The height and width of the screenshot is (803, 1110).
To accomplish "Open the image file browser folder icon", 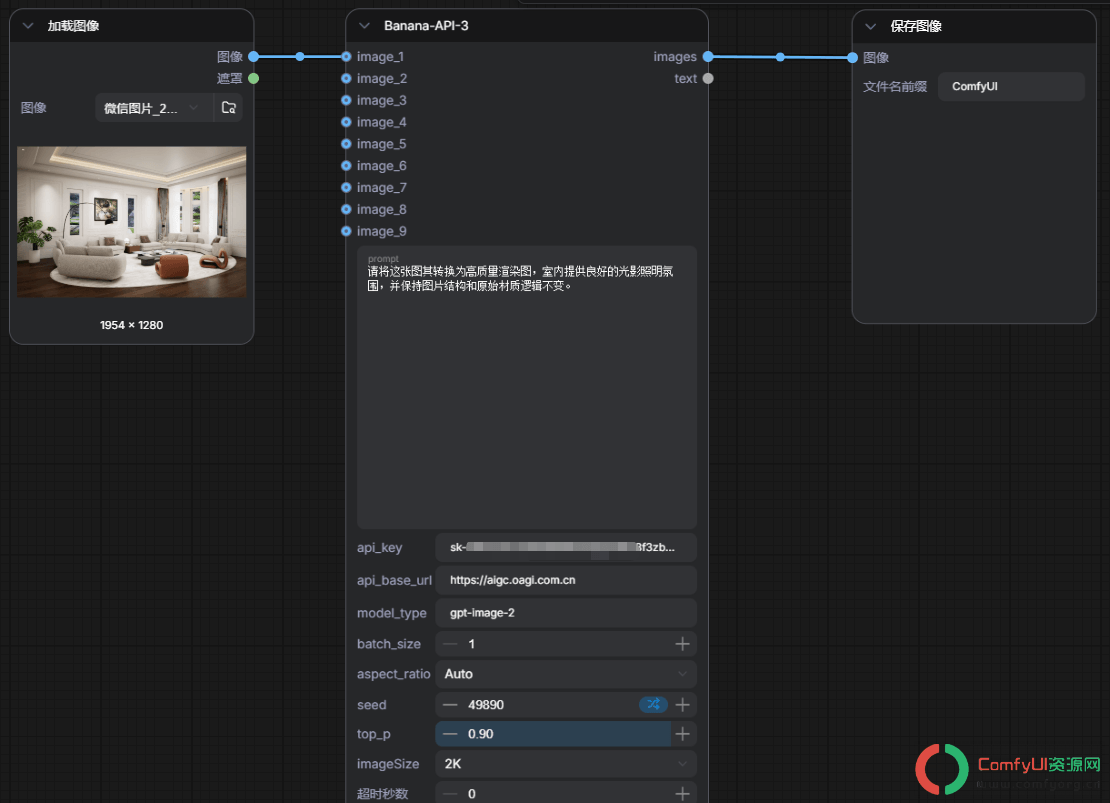I will pos(229,108).
